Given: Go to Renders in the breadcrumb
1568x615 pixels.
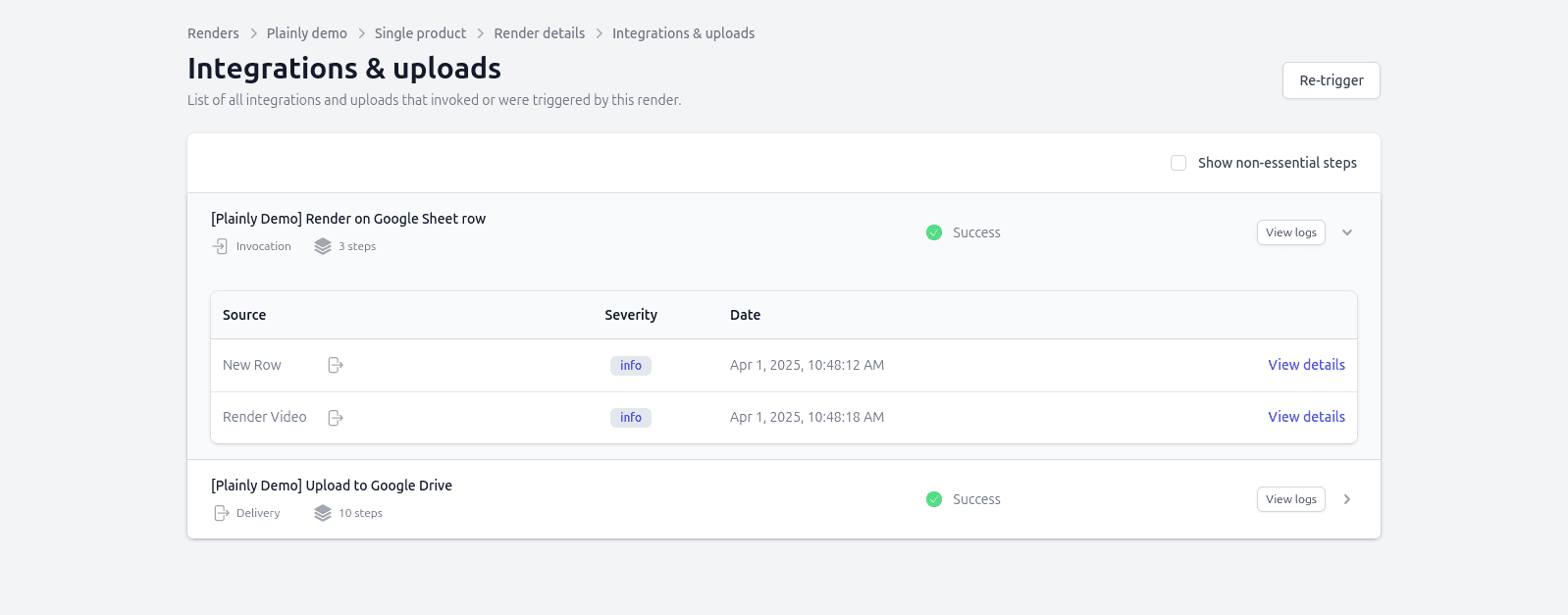Looking at the screenshot, I should pos(213,33).
